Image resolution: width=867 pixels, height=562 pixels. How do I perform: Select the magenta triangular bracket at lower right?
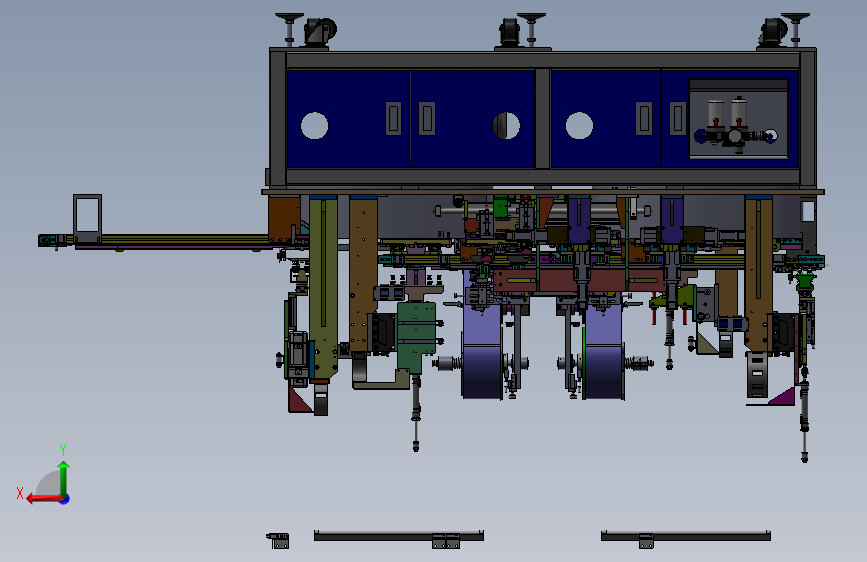pyautogui.click(x=783, y=396)
